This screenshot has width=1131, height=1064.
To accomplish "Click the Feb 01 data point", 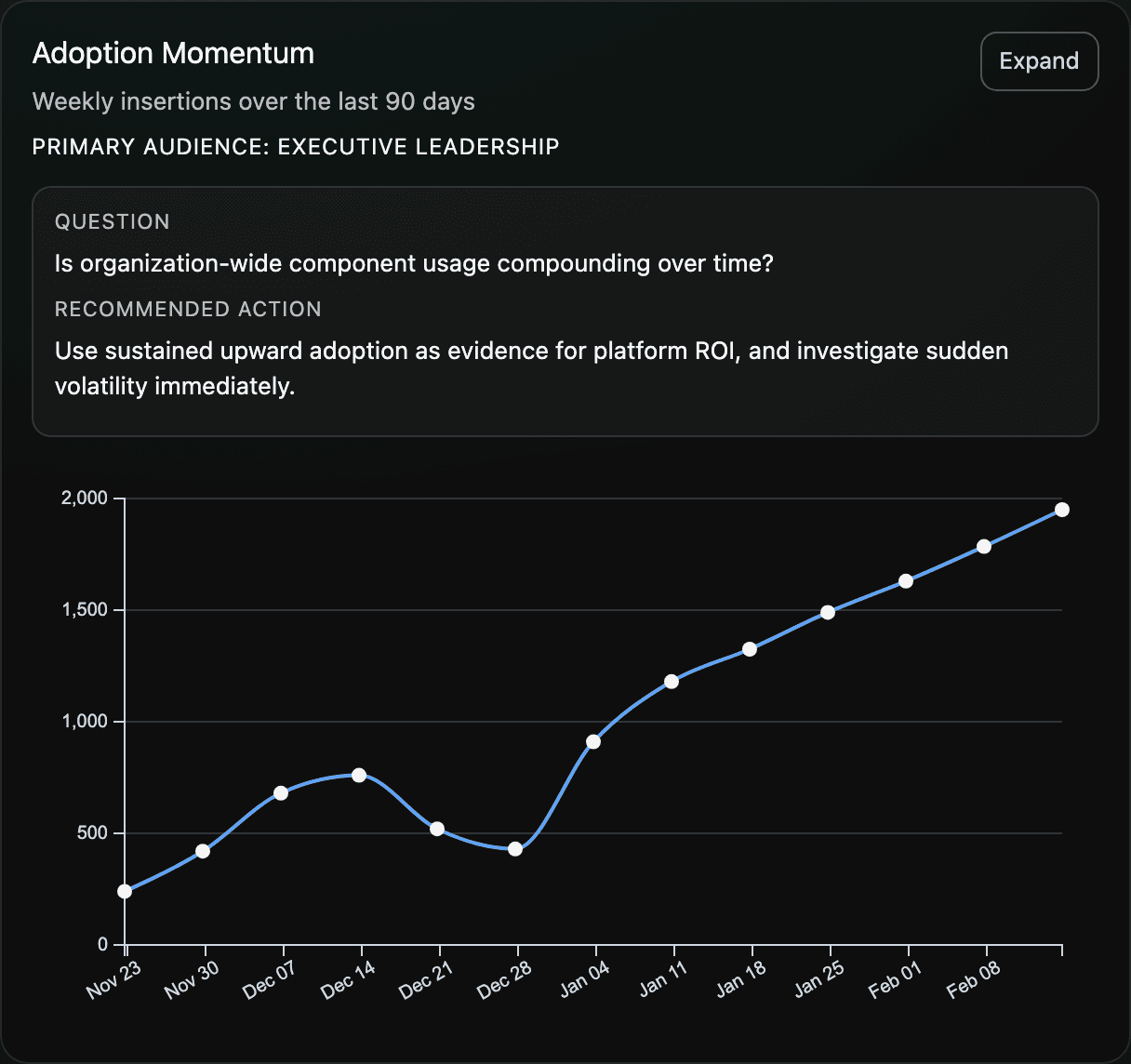I will (906, 581).
